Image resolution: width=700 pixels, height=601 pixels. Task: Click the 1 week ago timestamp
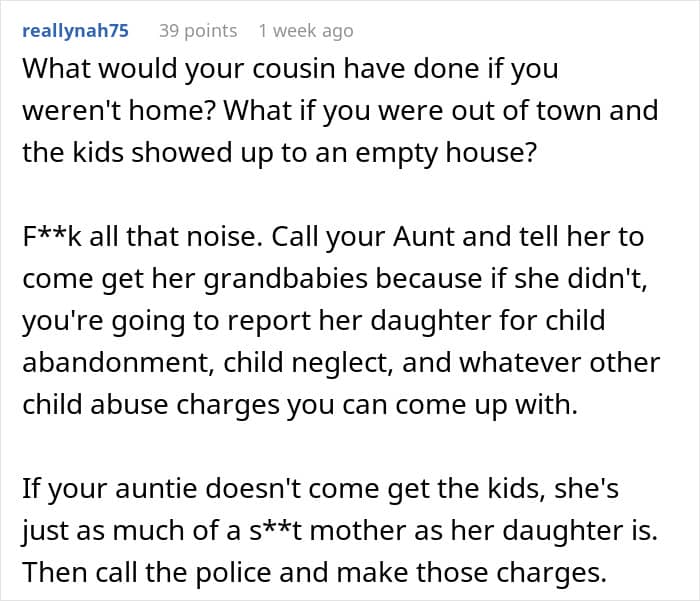pyautogui.click(x=306, y=31)
